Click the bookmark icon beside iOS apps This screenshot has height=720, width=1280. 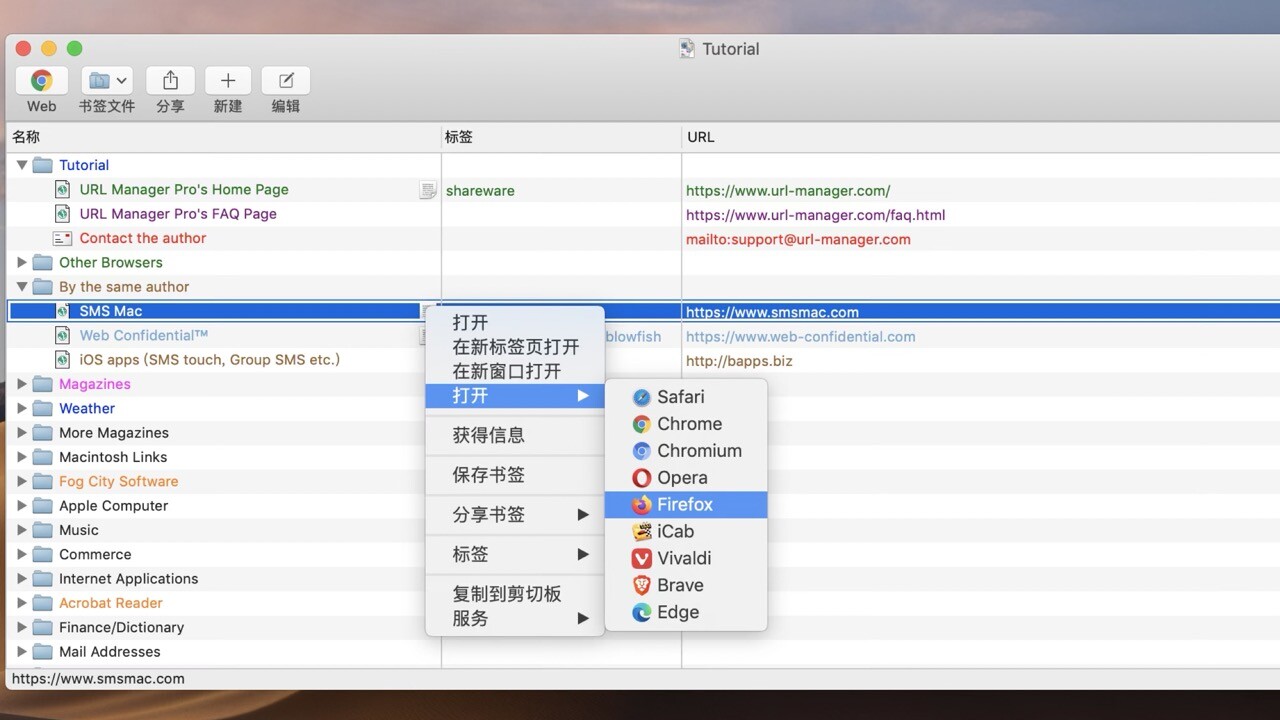[62, 360]
